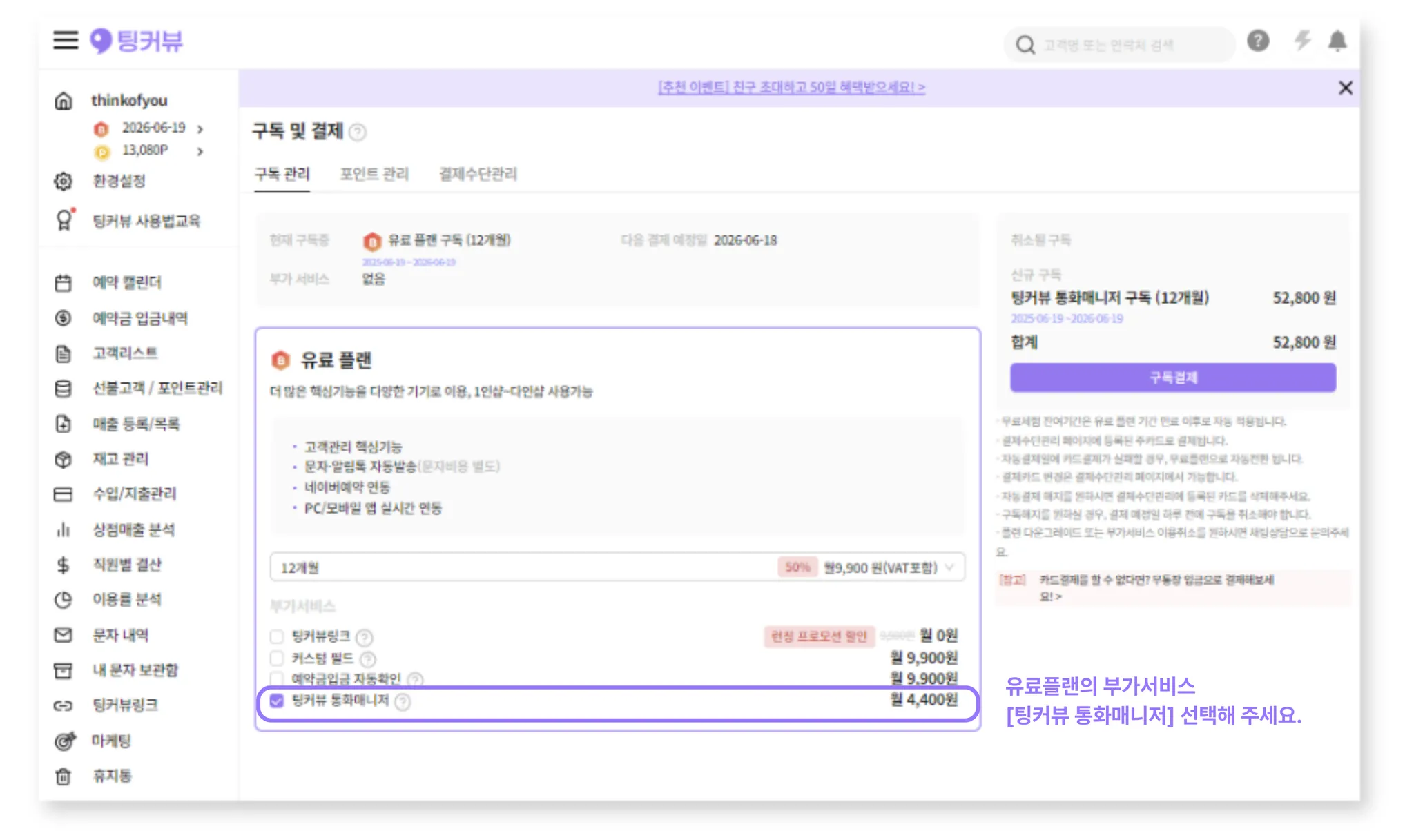Open the 추천 이벤트 friend invite link
The image size is (1414, 840).
(791, 88)
